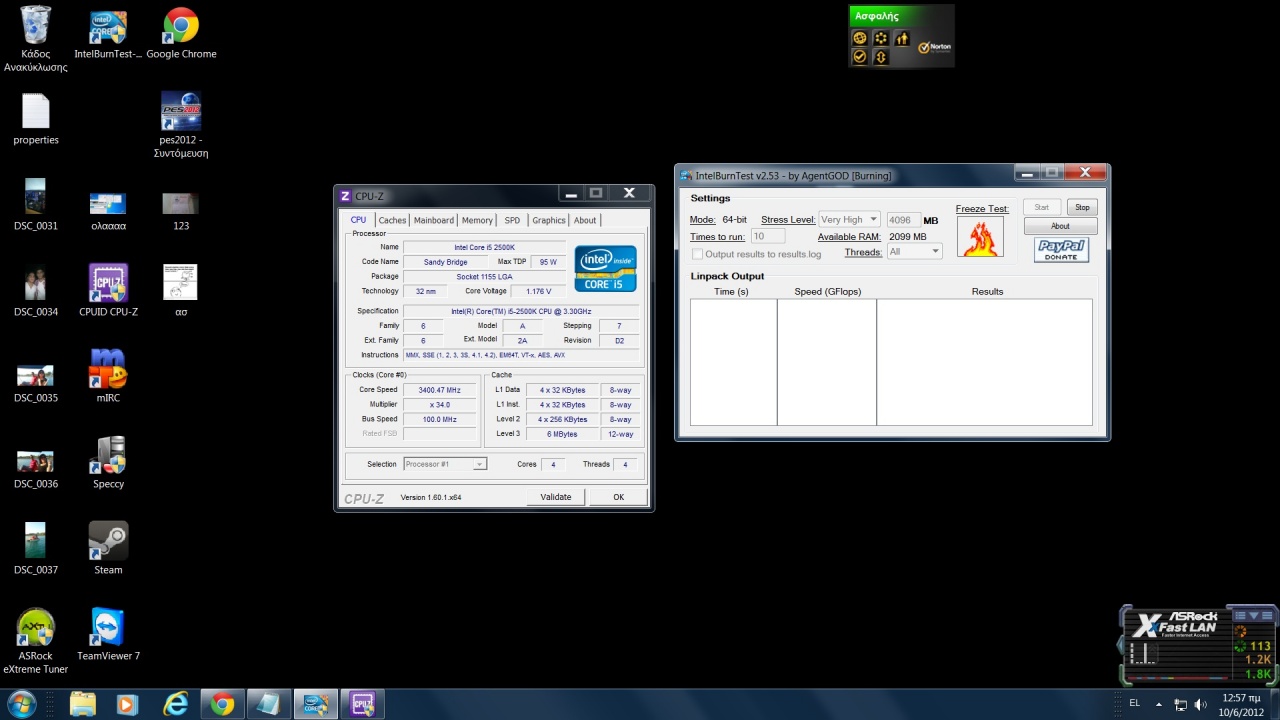Launch Windows Media Player from the taskbar

[127, 704]
